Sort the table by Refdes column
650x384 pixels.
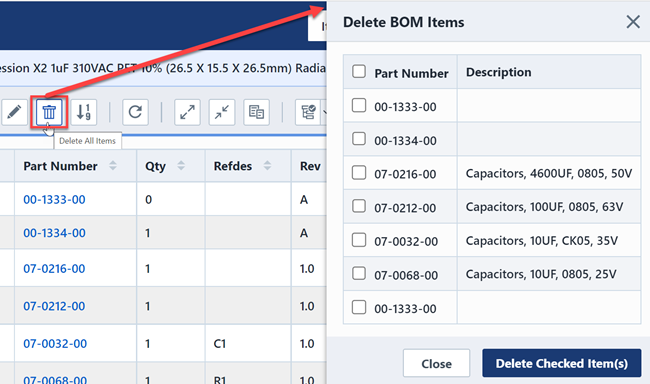[267, 166]
